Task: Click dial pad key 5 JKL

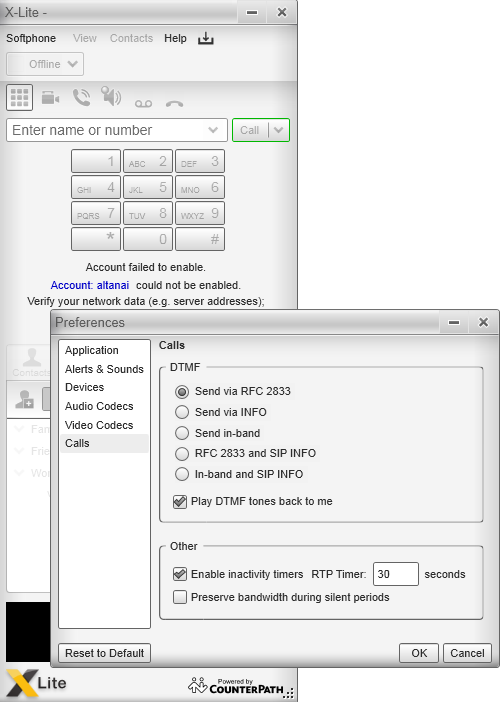Action: coord(148,187)
